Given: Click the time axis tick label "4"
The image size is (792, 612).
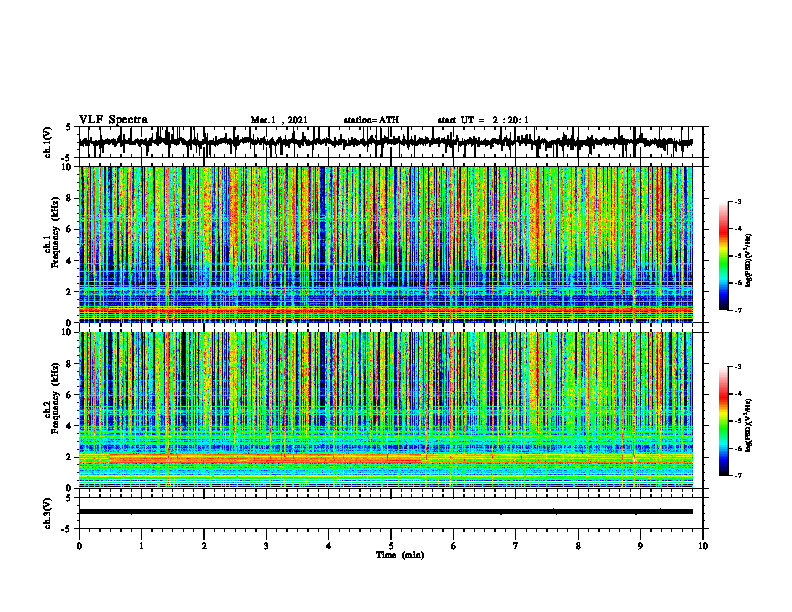Looking at the screenshot, I should pos(329,546).
